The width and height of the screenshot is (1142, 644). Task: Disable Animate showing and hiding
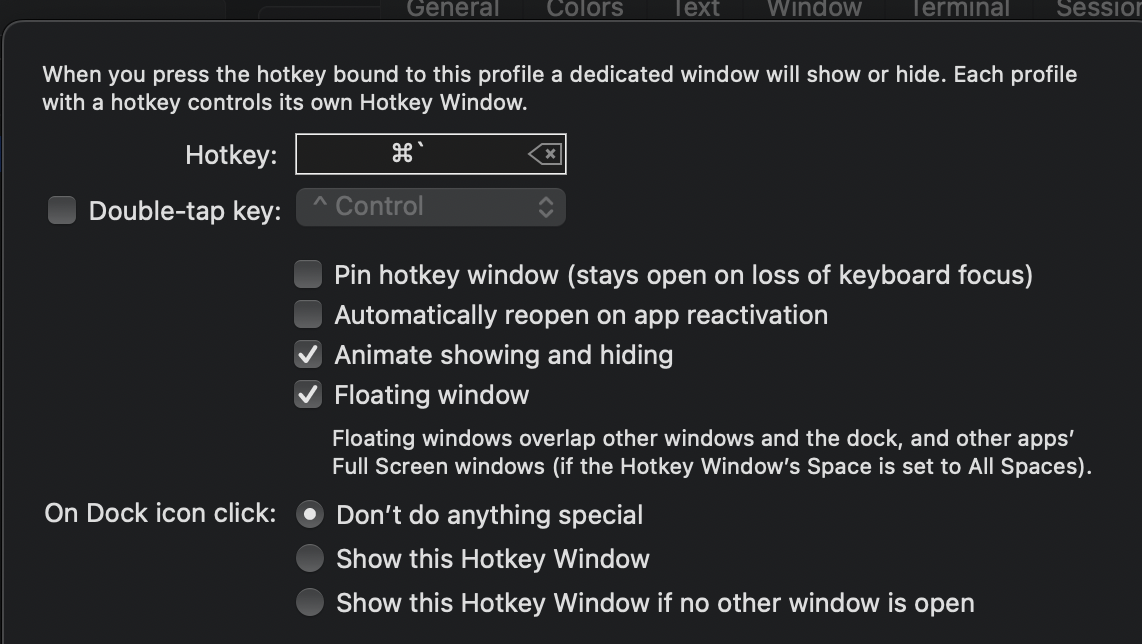(308, 354)
